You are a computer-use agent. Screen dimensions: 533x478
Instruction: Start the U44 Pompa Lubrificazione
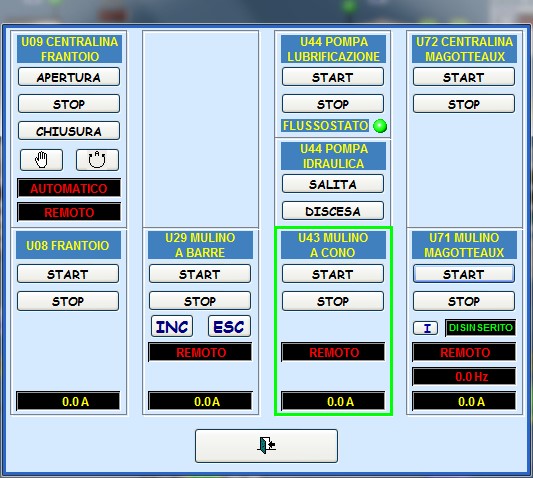333,77
